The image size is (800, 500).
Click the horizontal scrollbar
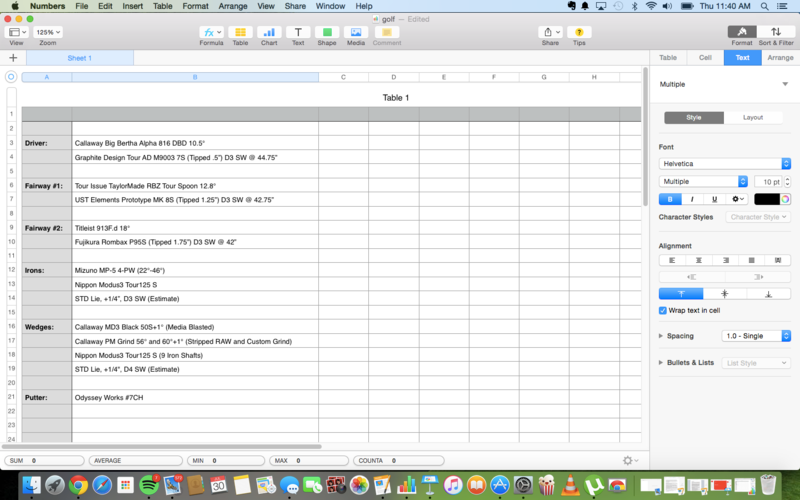tap(161, 446)
